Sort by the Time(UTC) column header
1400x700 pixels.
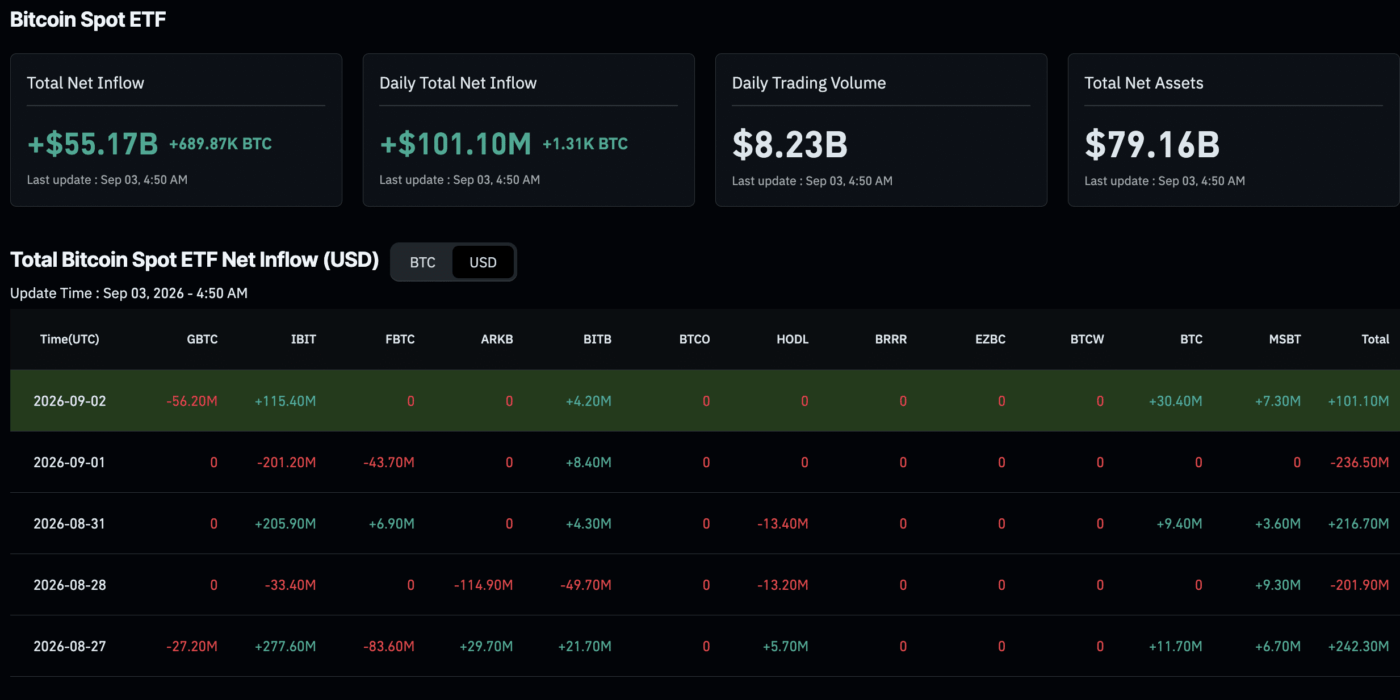click(x=70, y=339)
